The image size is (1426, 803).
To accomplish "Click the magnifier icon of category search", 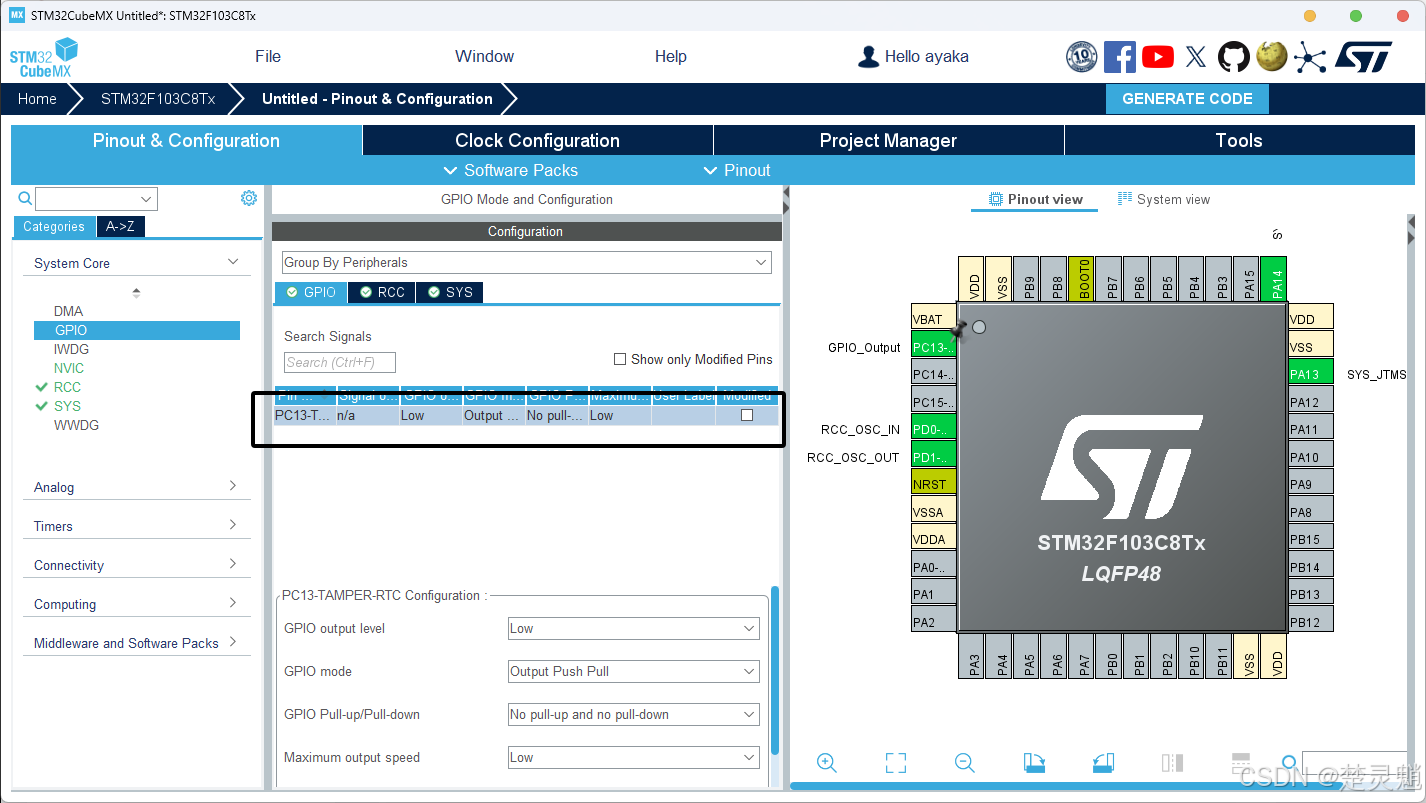I will click(x=25, y=198).
